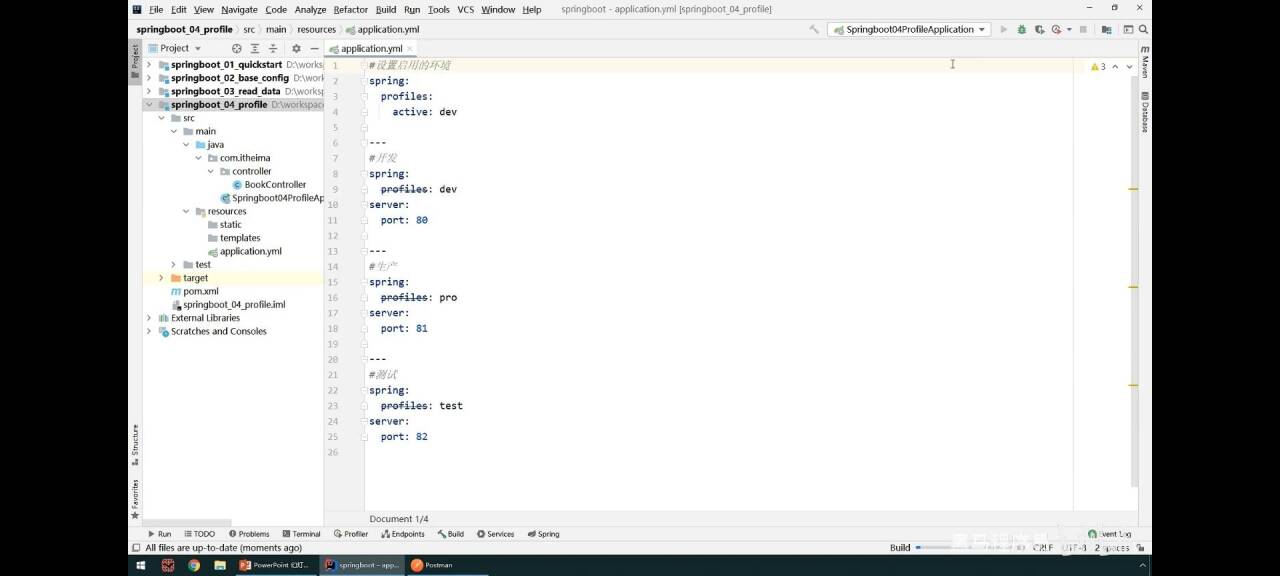This screenshot has width=1280, height=576.
Task: Close the application.yml editor tab
Action: [x=410, y=48]
